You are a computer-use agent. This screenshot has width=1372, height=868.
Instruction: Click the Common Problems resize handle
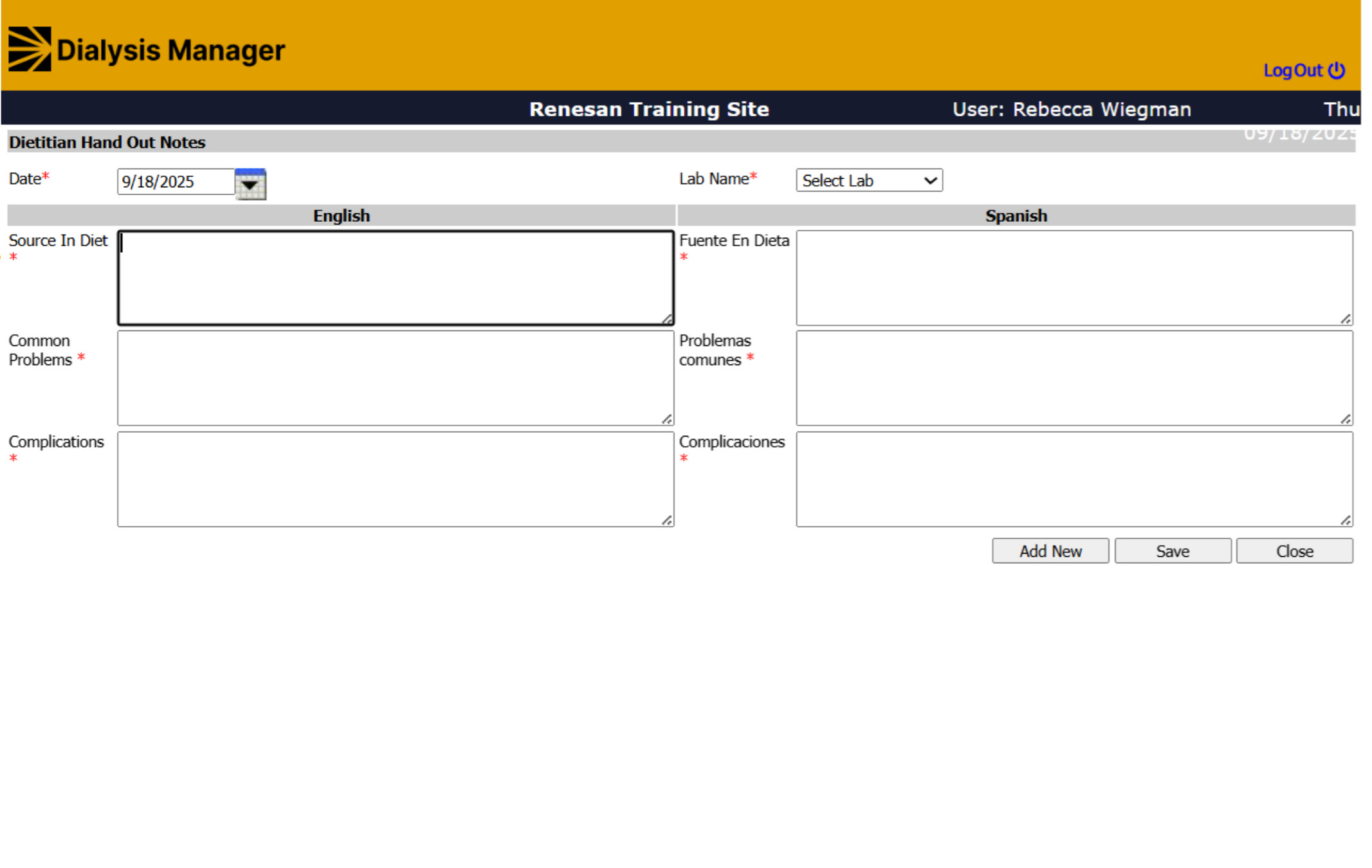667,419
